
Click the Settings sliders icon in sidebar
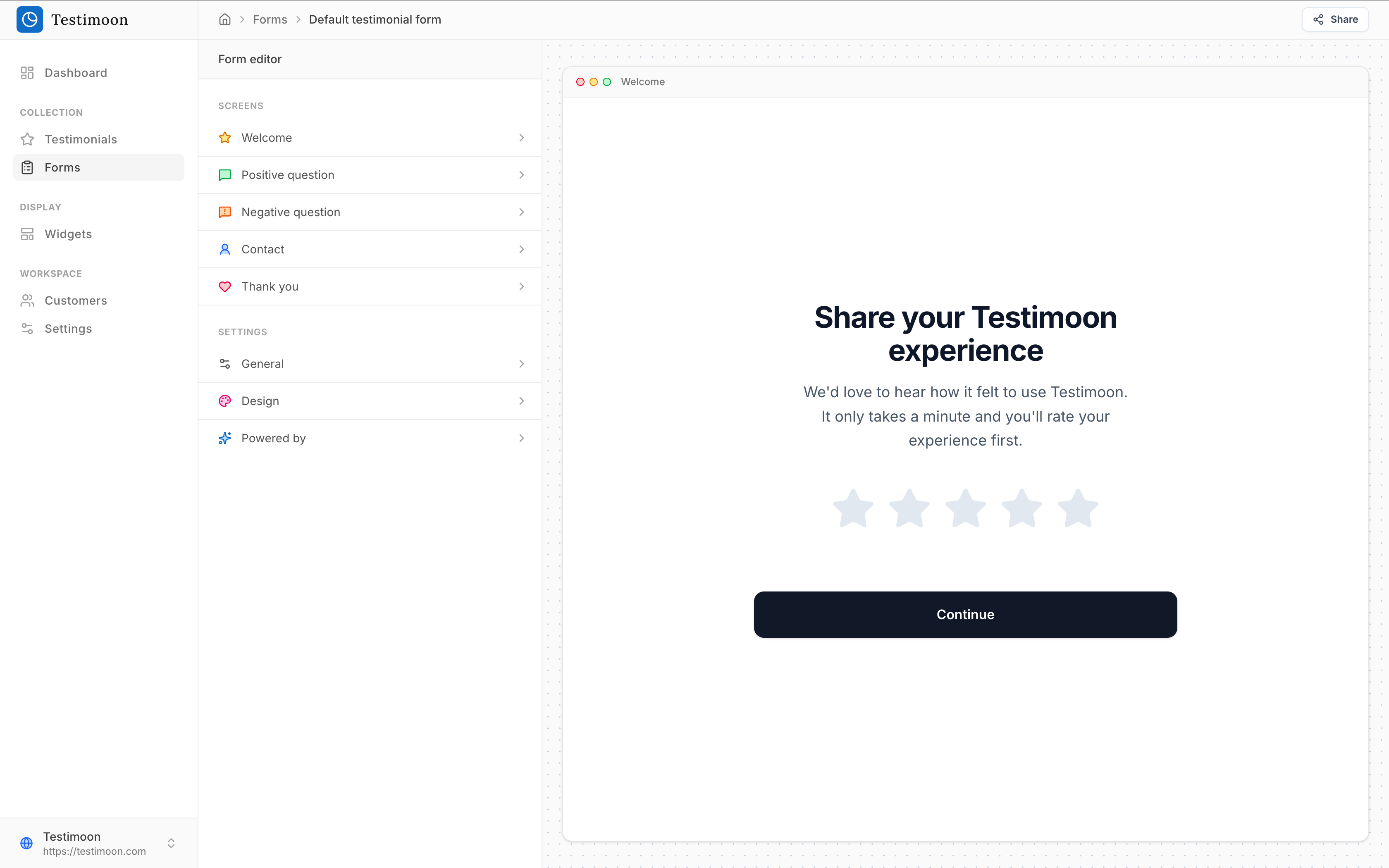pos(27,329)
